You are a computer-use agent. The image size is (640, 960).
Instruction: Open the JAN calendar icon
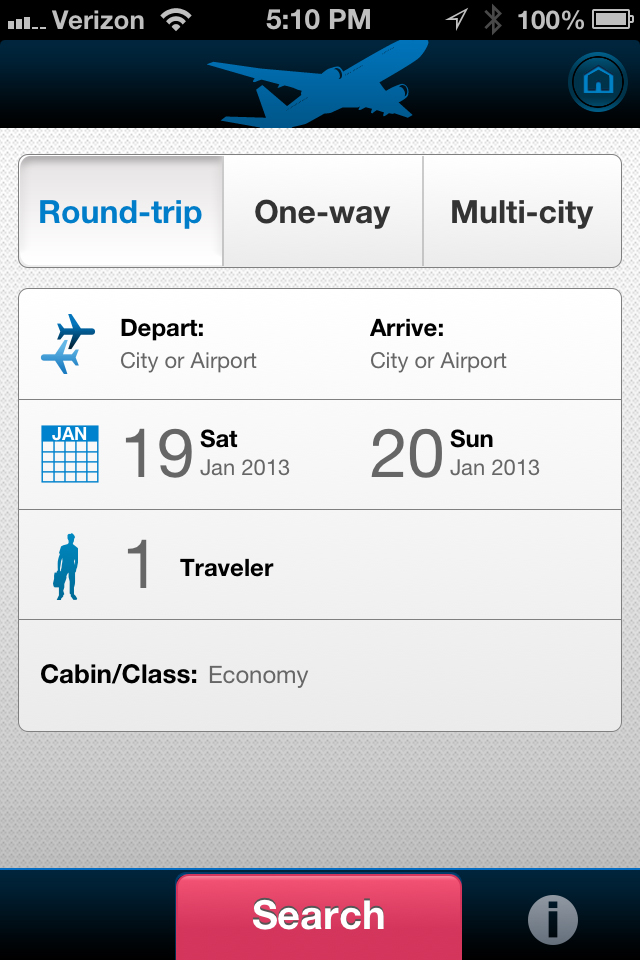[69, 454]
